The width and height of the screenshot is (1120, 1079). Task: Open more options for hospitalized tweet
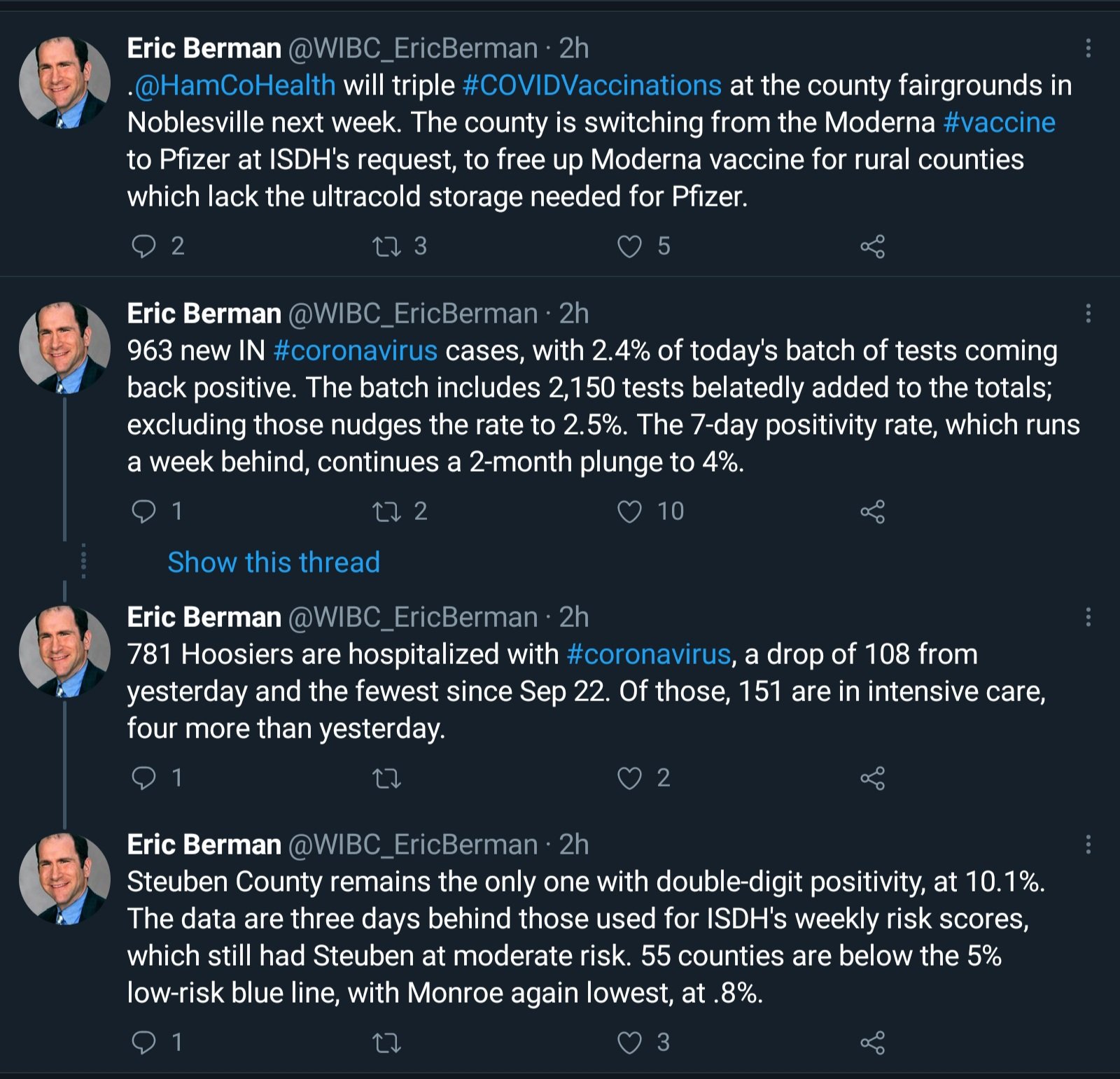1088,617
